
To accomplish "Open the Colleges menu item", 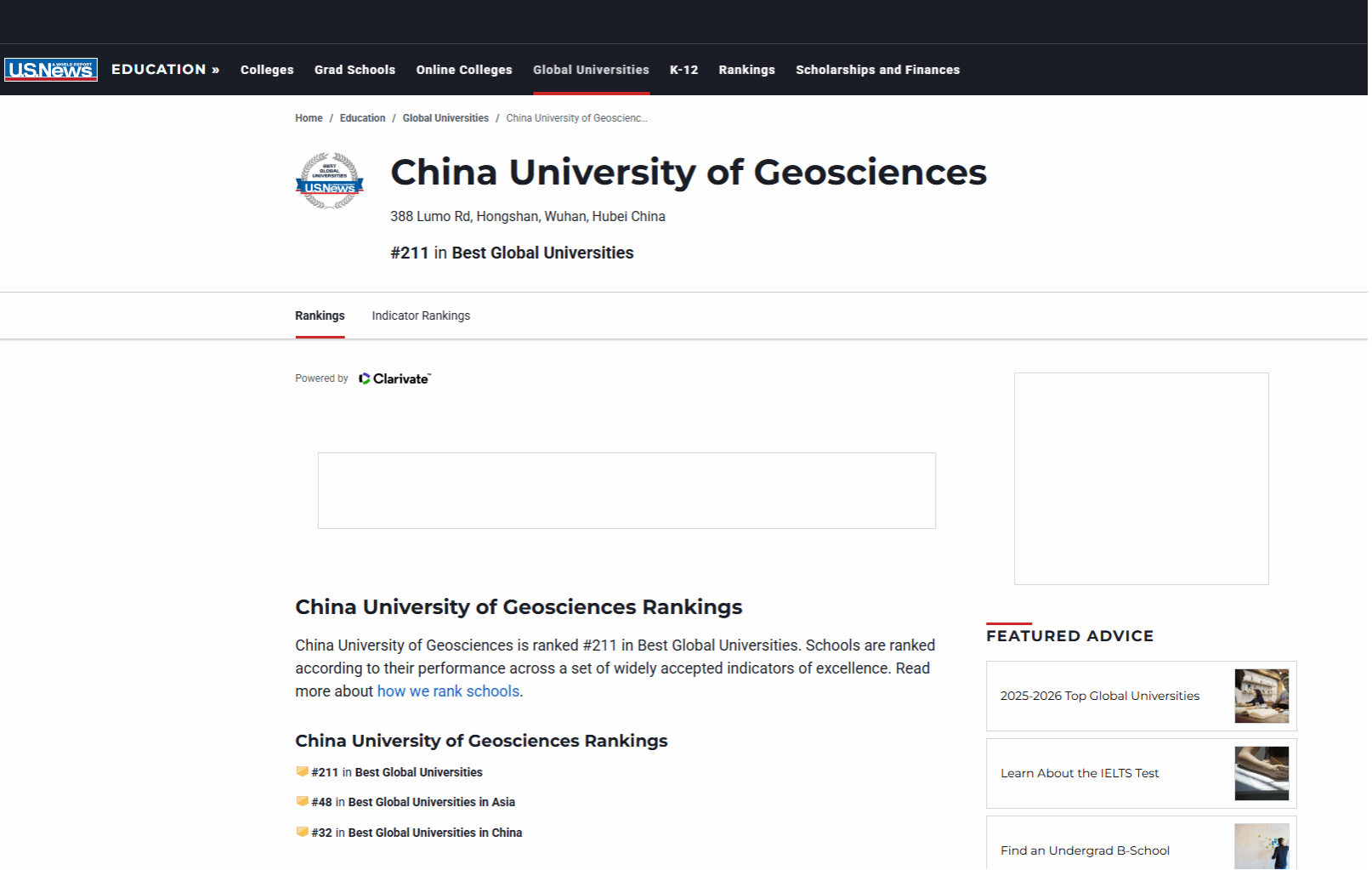I will (x=267, y=70).
